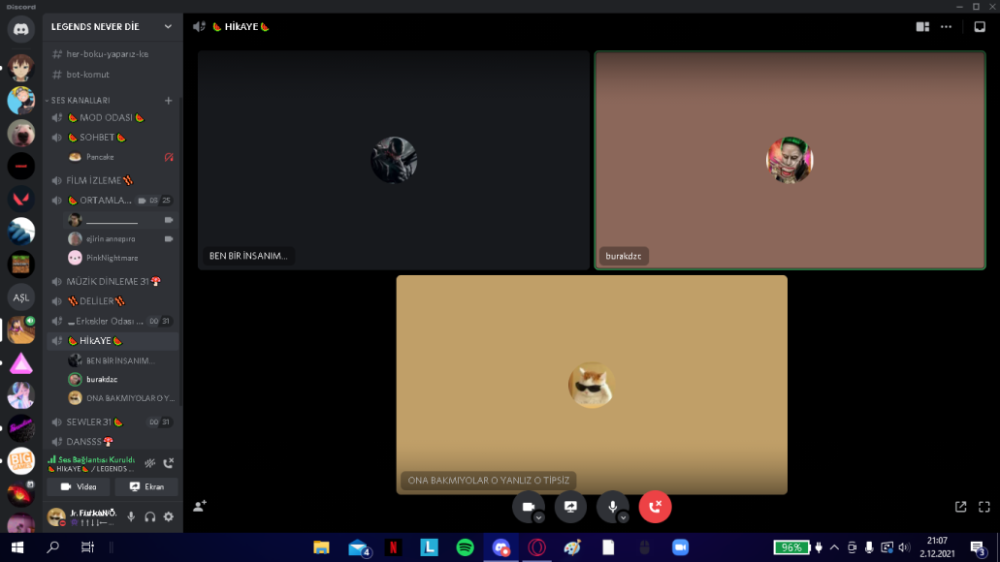Image resolution: width=1000 pixels, height=562 pixels.
Task: Toggle camera in the call controls
Action: tap(527, 507)
